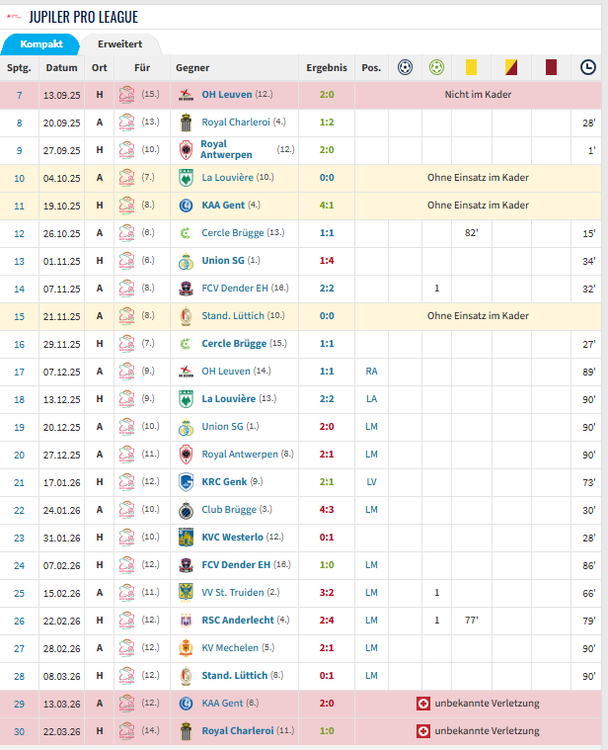Click 'Nicht im Kader' text in matchday 7 row
This screenshot has height=750, width=608.
pos(478,95)
